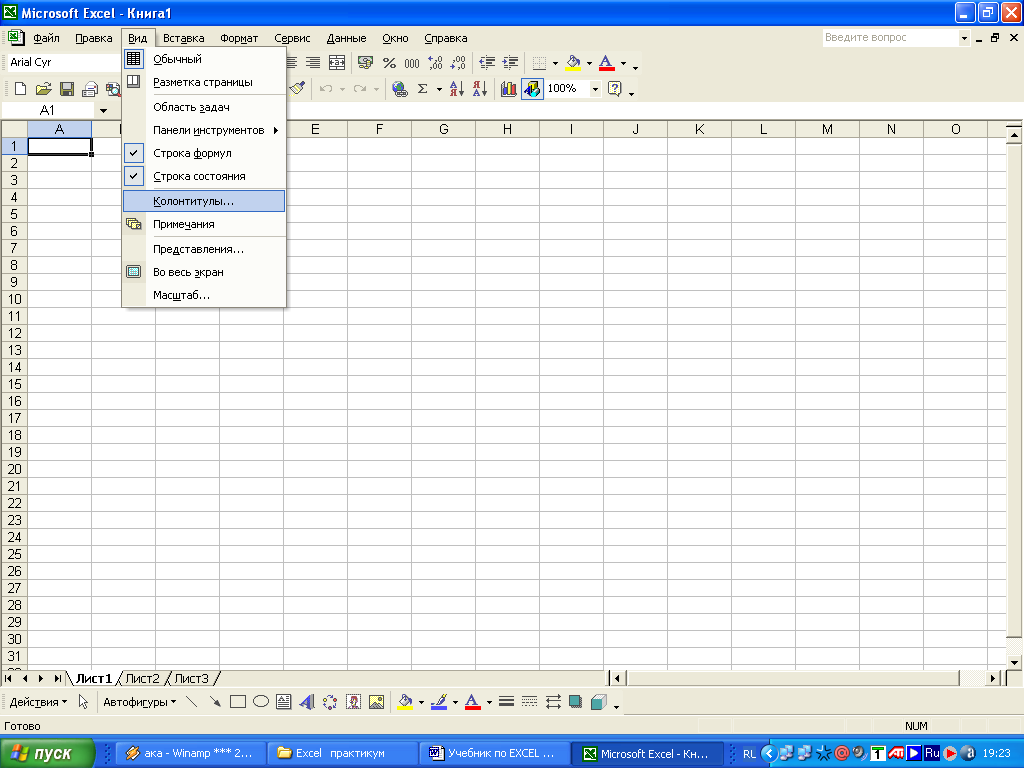Viewport: 1024px width, 768px height.
Task: Open the Файл menu
Action: pos(46,39)
